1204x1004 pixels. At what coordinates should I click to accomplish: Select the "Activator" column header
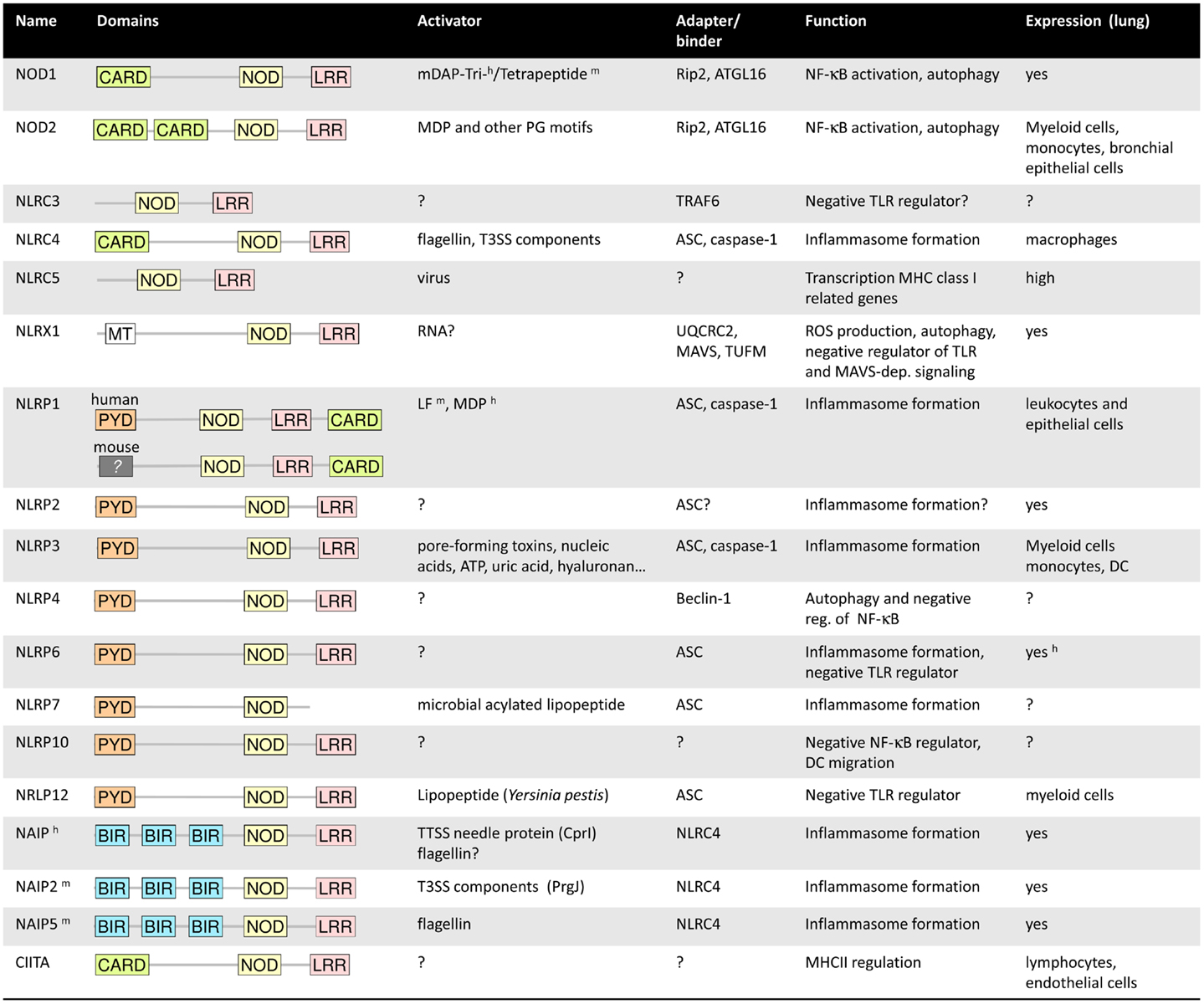click(x=449, y=21)
